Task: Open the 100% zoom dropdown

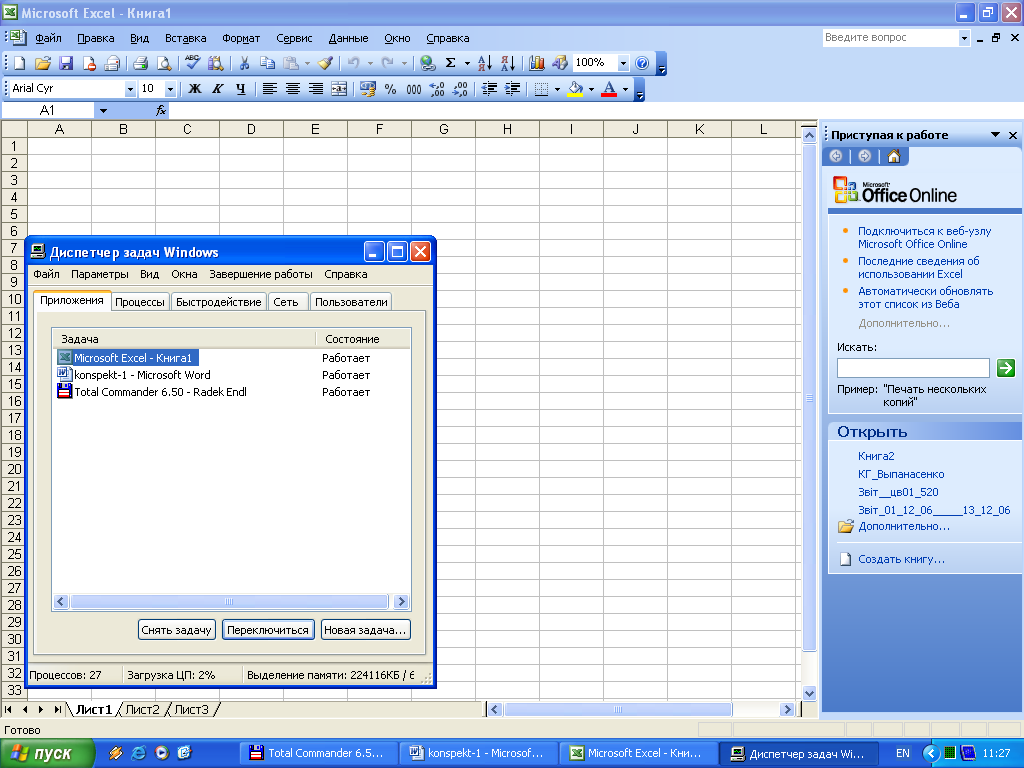Action: tap(623, 63)
